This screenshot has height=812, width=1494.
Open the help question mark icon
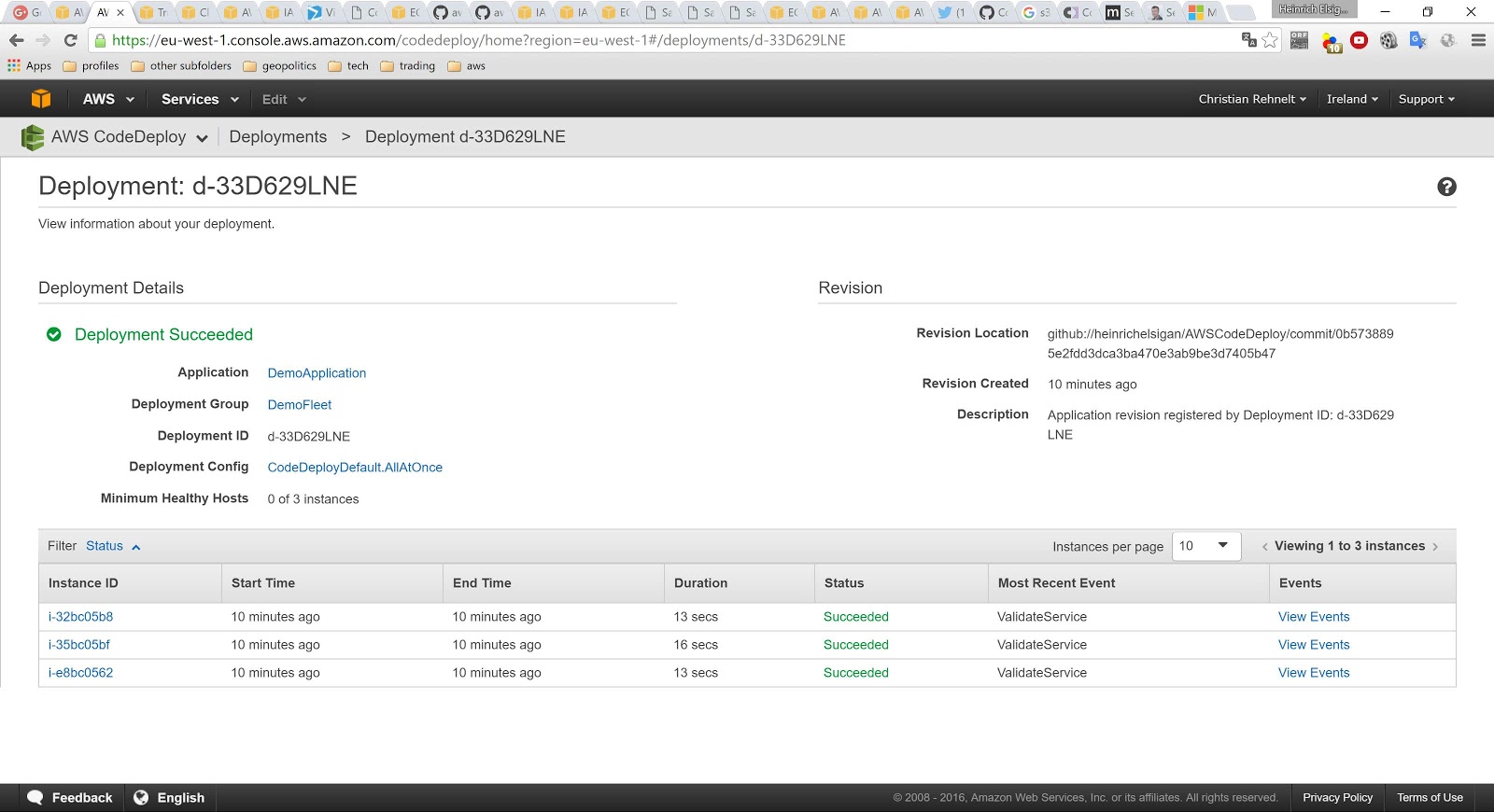click(1446, 187)
